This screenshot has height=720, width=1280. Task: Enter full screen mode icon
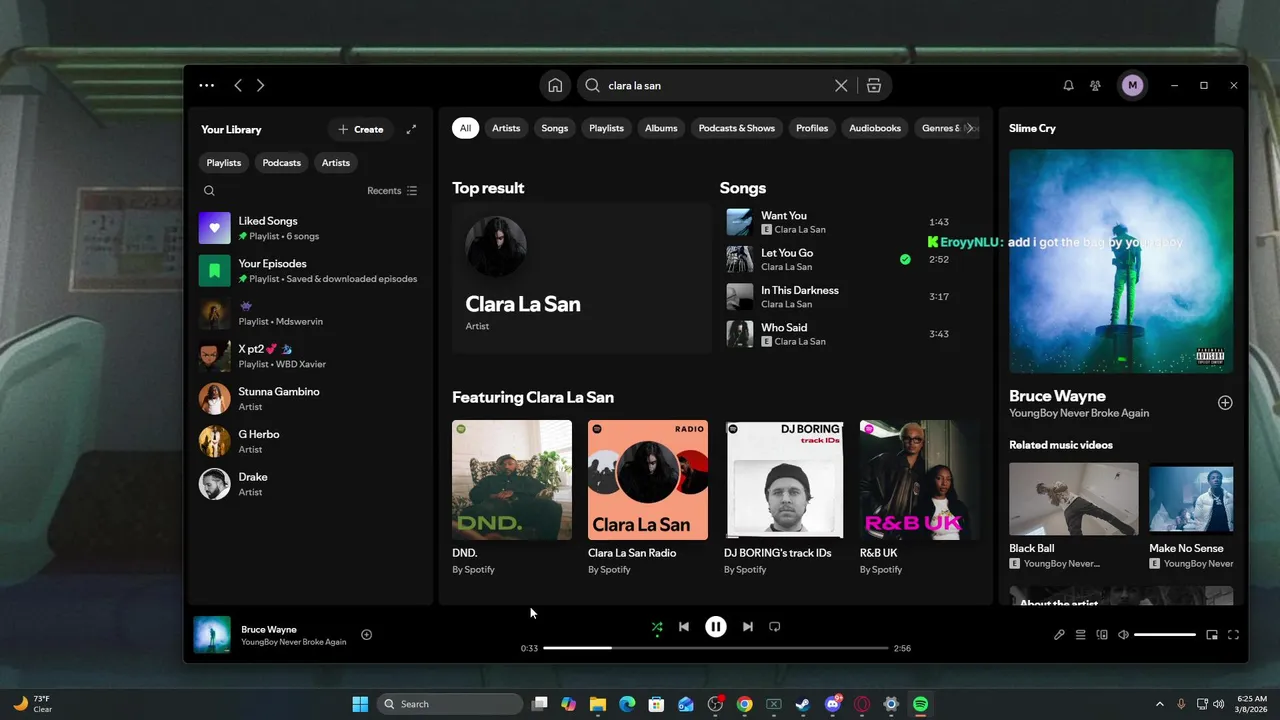(x=1233, y=635)
